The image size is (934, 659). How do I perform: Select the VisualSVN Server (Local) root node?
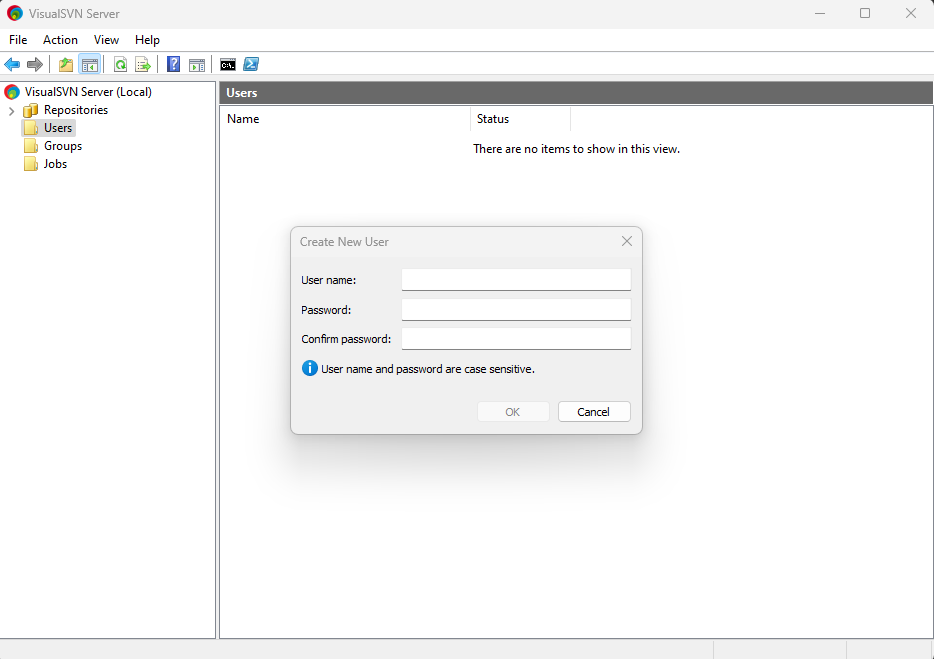tap(88, 92)
